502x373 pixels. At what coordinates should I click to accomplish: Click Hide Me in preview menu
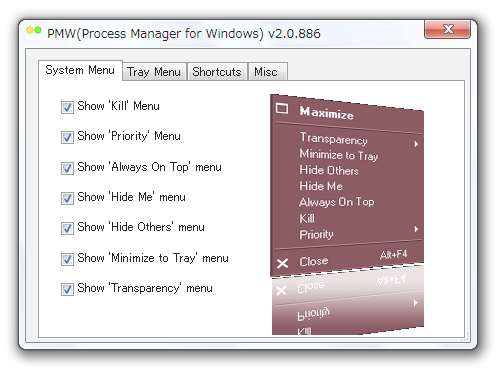321,186
